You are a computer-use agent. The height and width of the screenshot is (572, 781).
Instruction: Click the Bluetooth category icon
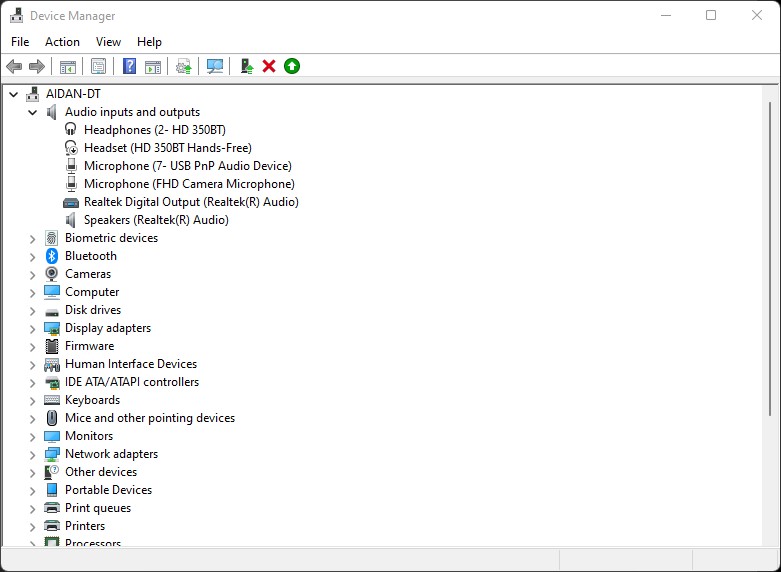[x=52, y=256]
